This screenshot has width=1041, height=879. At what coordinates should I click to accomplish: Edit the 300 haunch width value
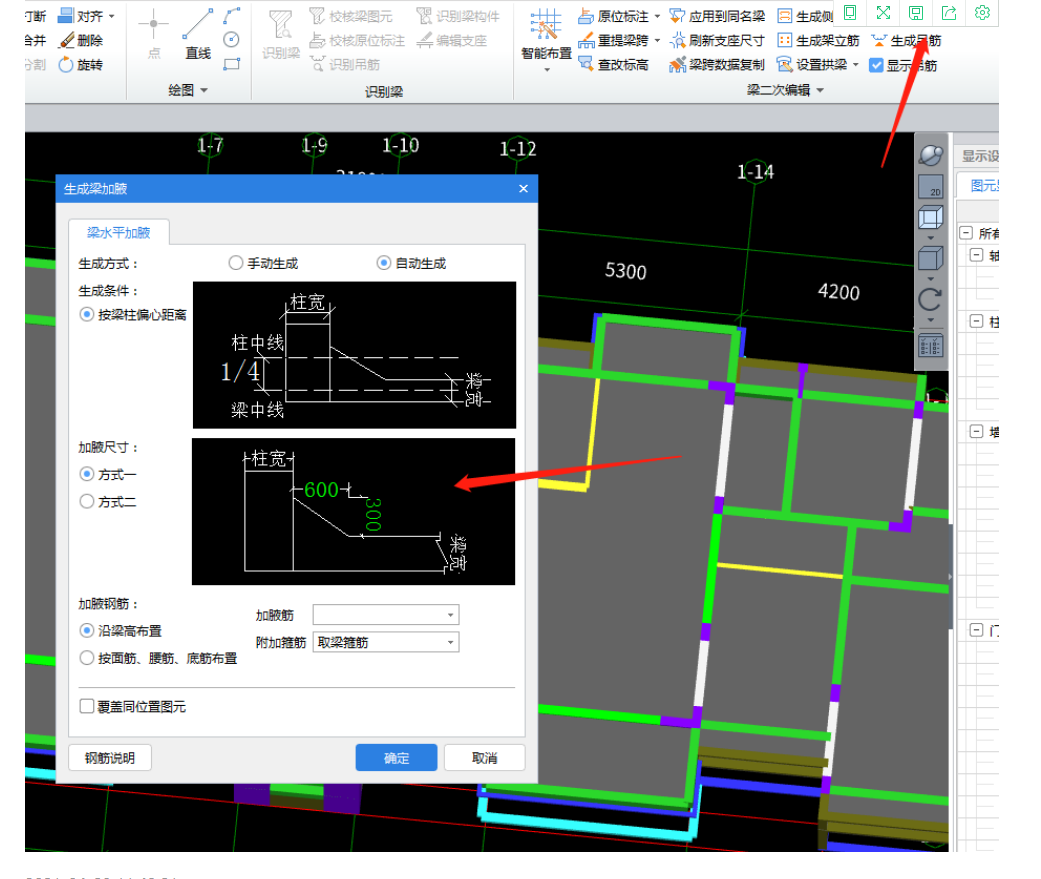[x=373, y=515]
